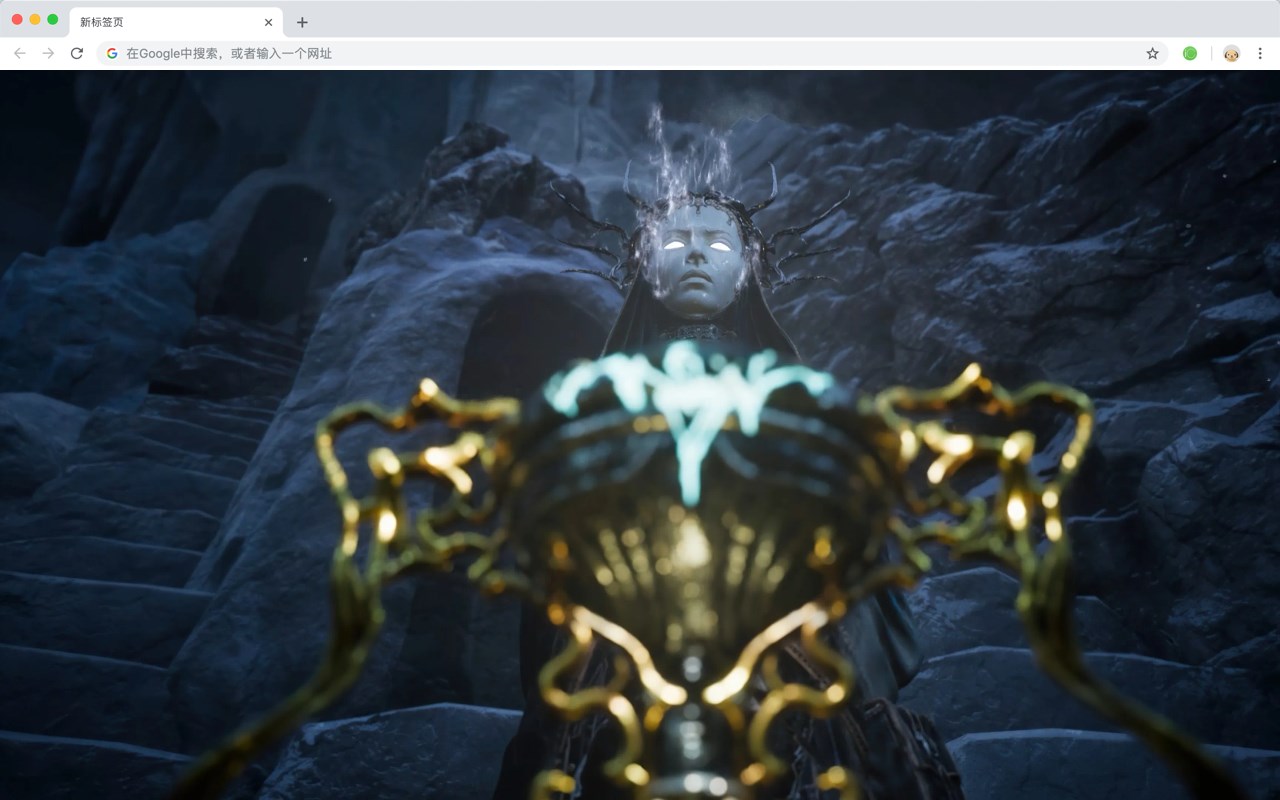Go back to the previous page
This screenshot has height=800, width=1280.
(x=20, y=53)
